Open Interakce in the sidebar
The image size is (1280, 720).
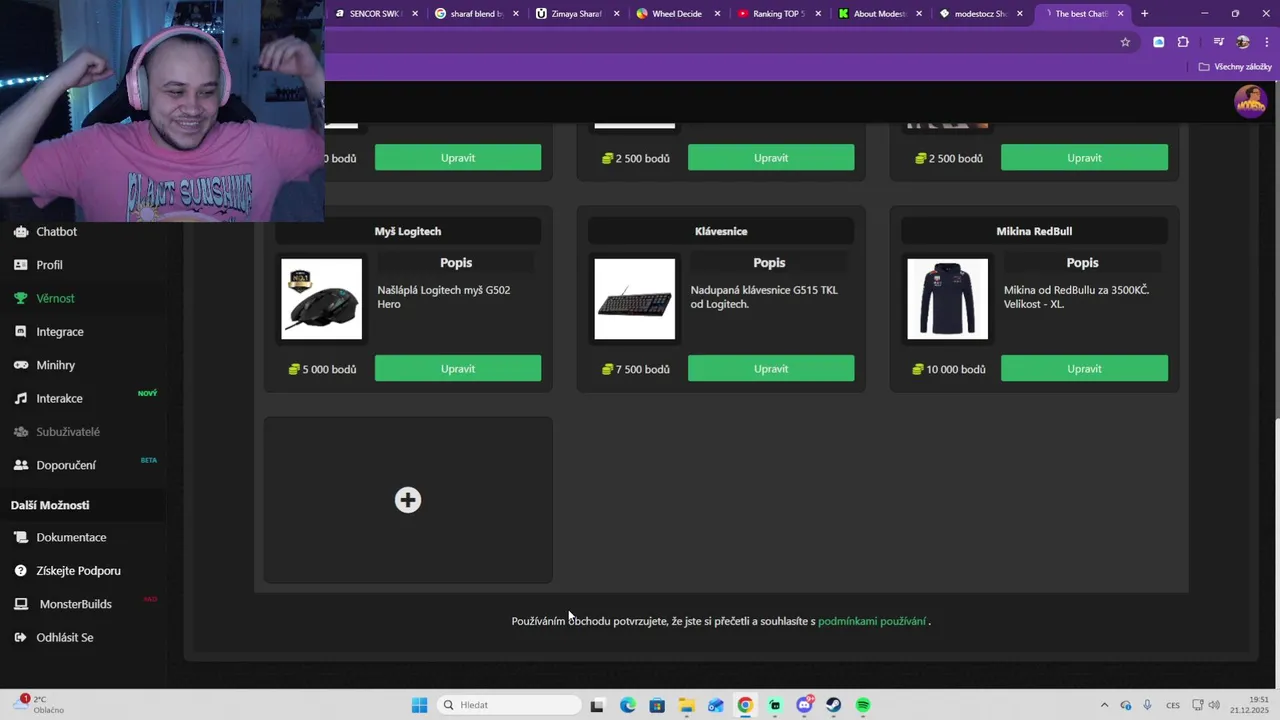[59, 398]
